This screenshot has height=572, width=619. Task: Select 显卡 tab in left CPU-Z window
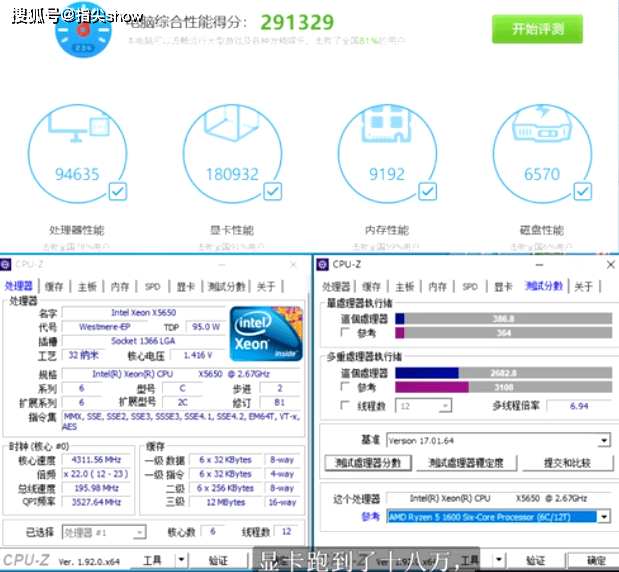[x=186, y=287]
